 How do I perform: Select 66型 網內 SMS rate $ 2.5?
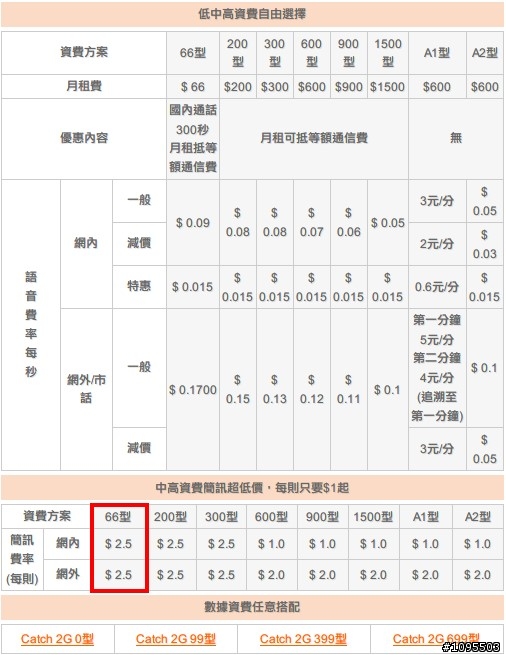[119, 544]
